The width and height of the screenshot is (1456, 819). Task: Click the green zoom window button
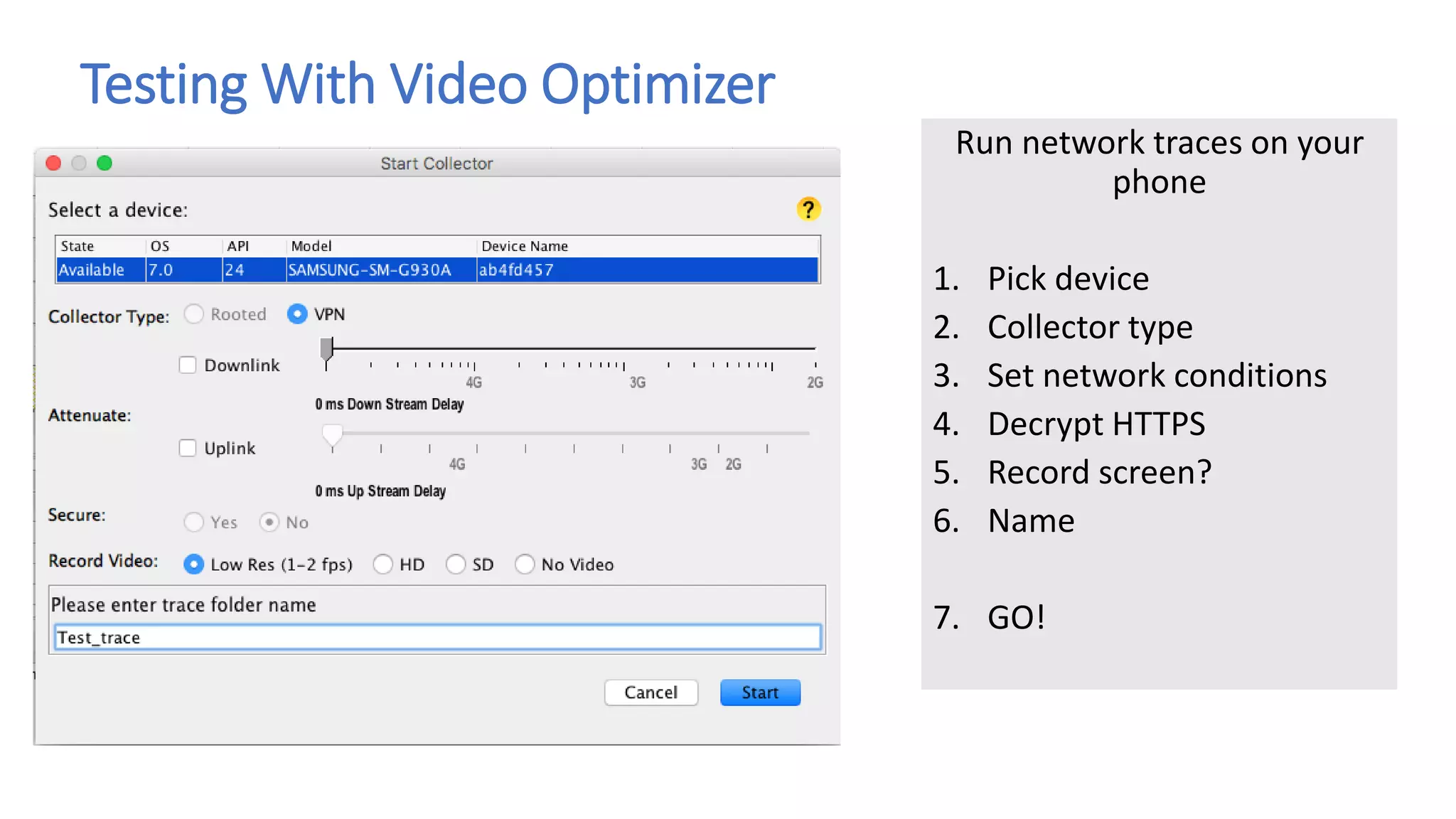click(x=105, y=164)
